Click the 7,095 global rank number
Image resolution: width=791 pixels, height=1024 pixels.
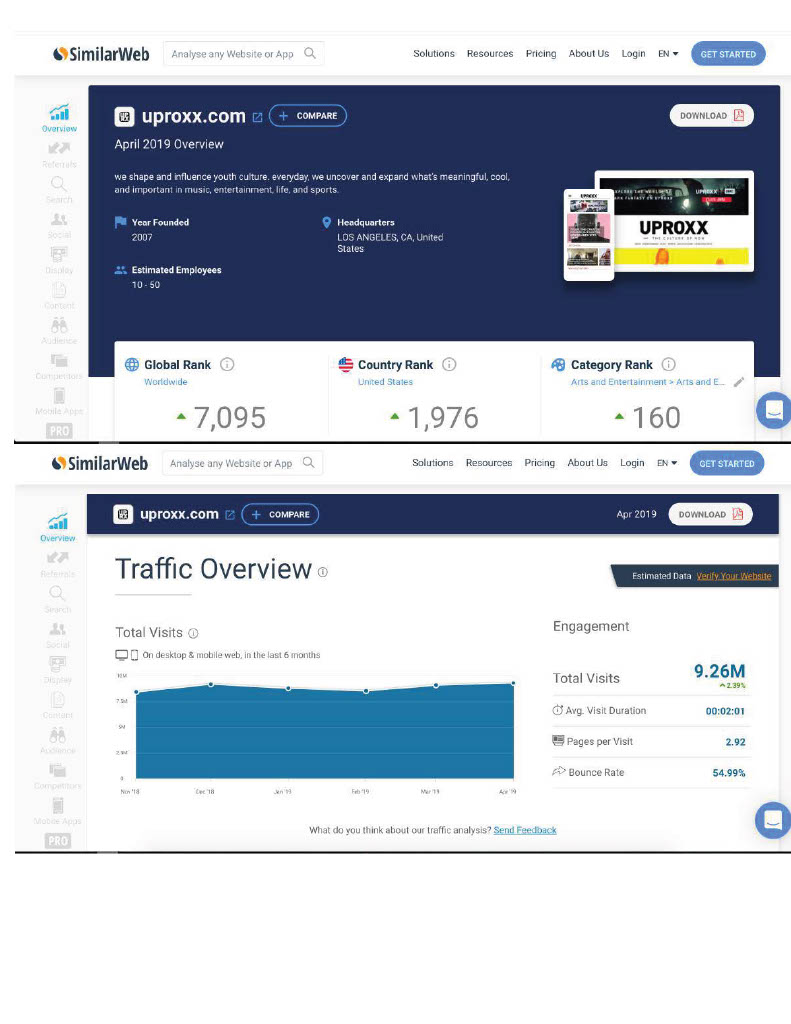[229, 418]
